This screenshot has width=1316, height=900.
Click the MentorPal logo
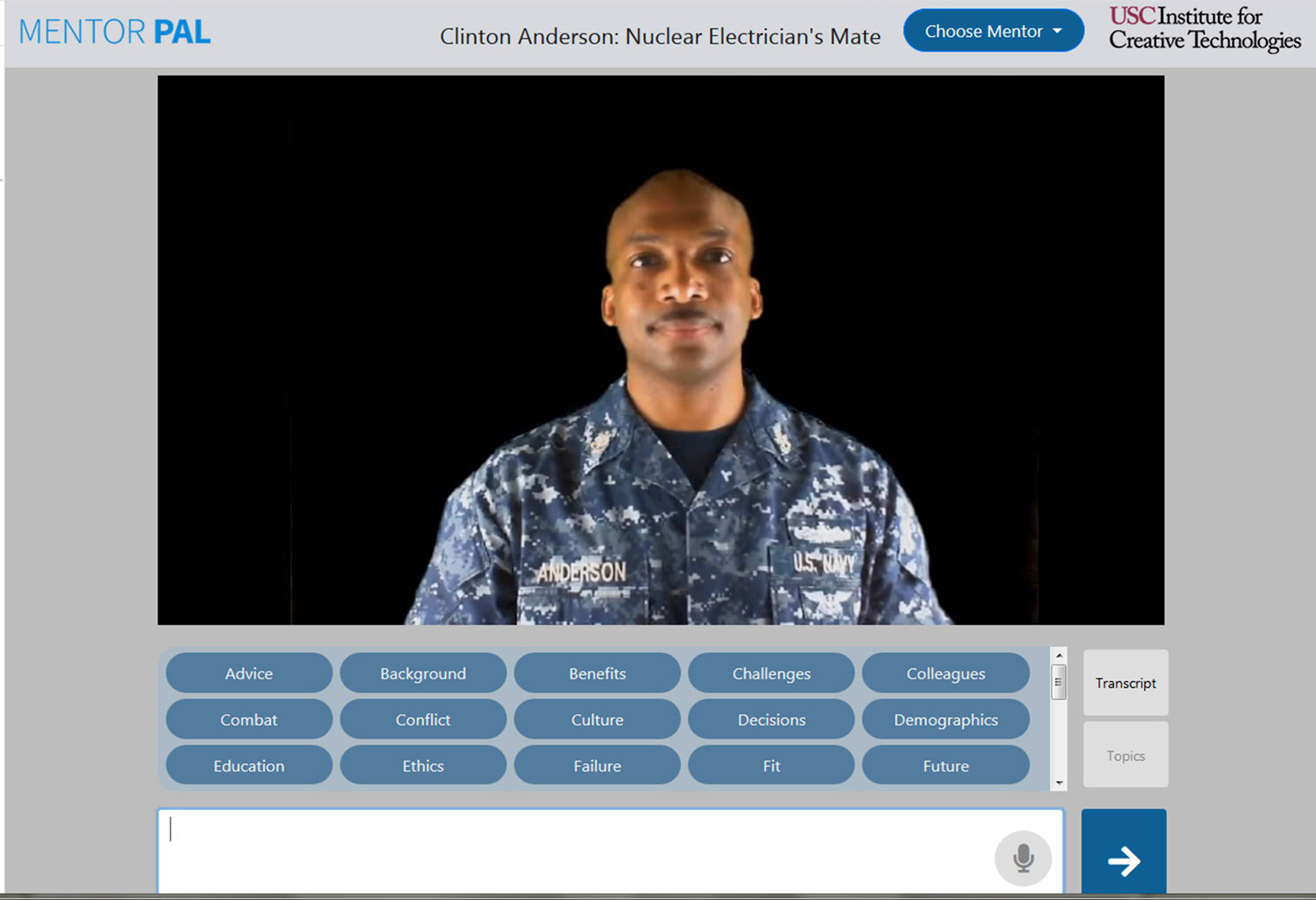coord(114,32)
